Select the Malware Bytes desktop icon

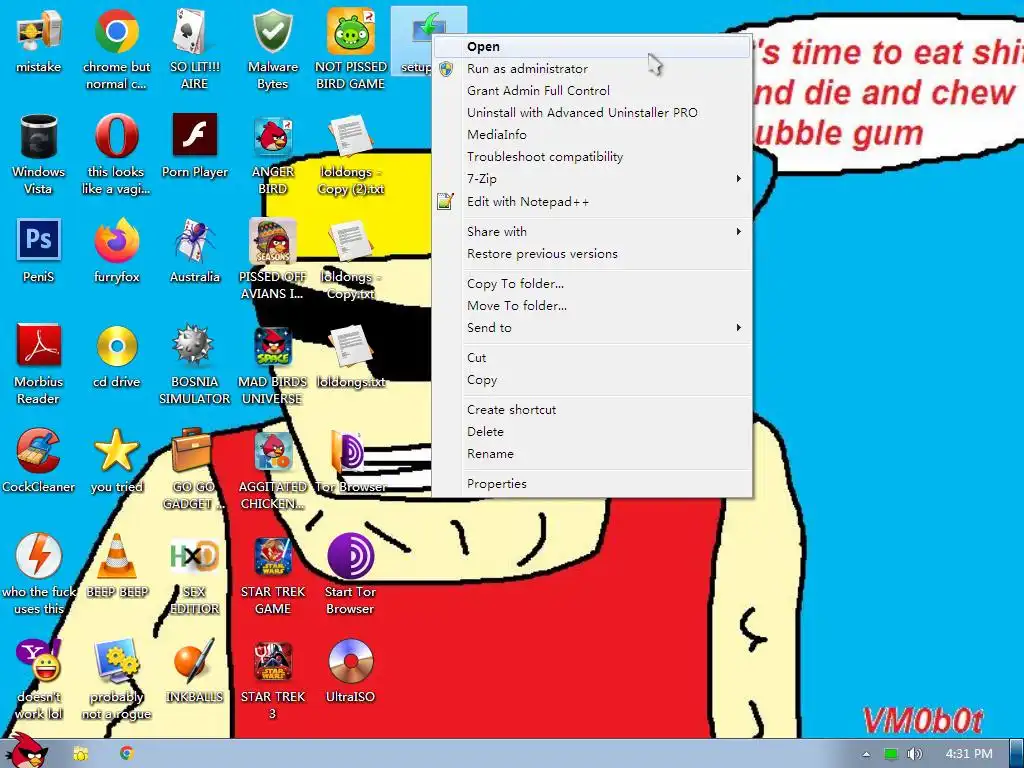tap(272, 49)
